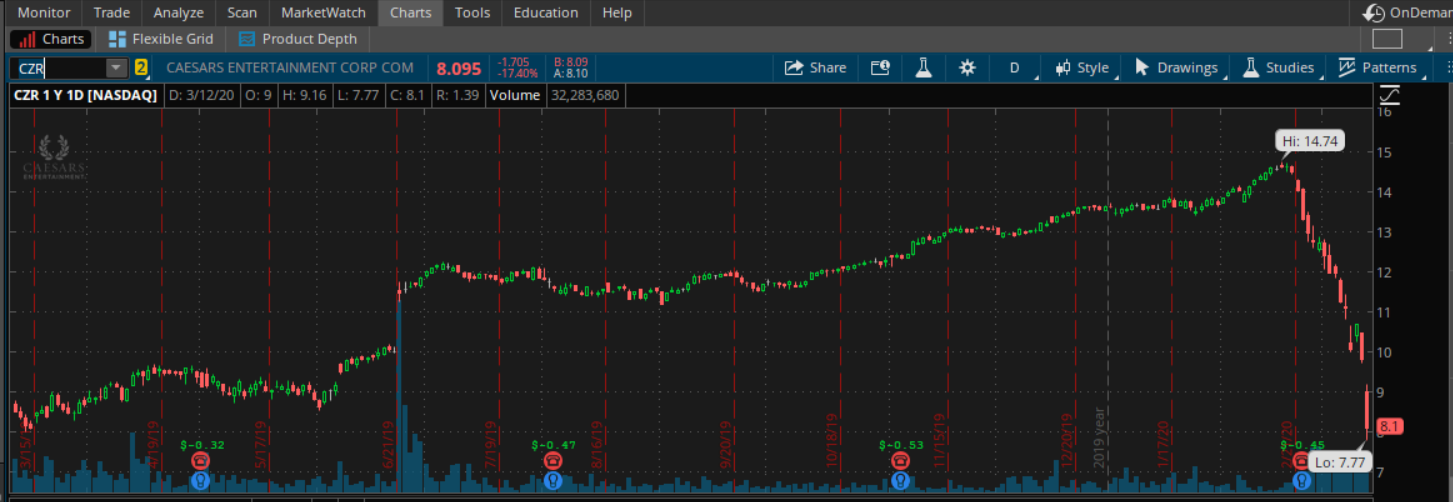Image resolution: width=1453 pixels, height=502 pixels.
Task: Open the Flexible Grid sub-tab
Action: pos(161,39)
